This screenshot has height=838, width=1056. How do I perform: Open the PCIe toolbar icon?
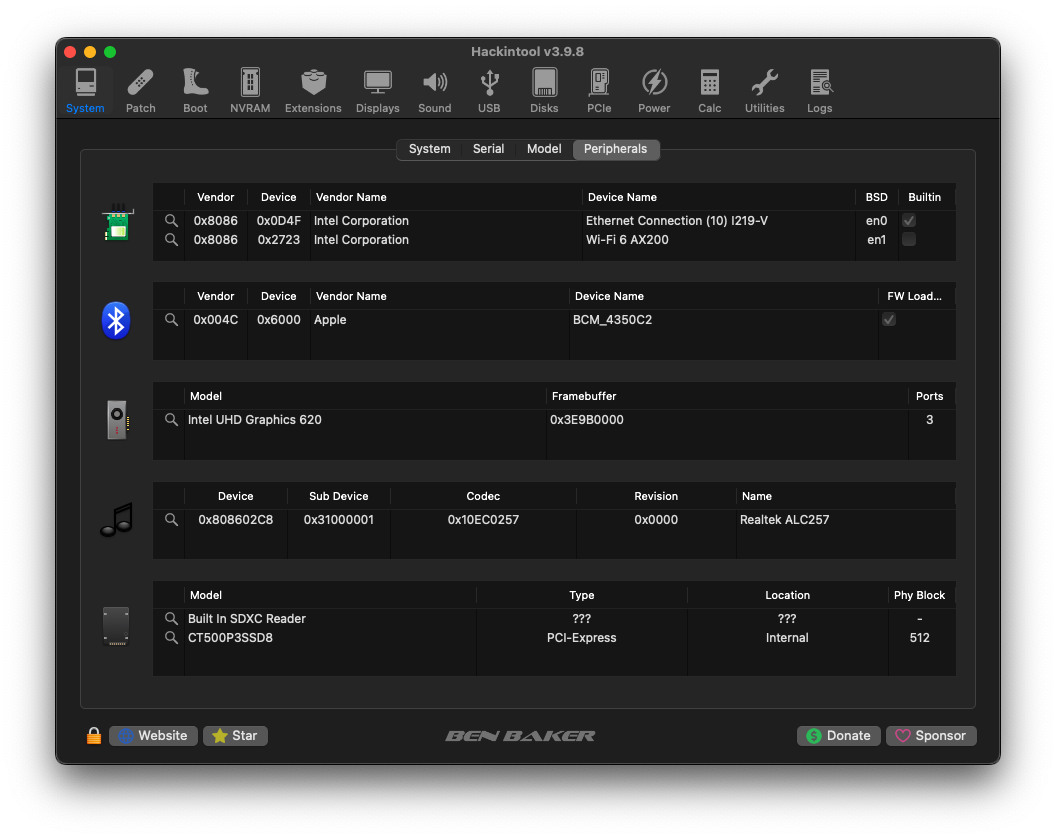click(599, 90)
